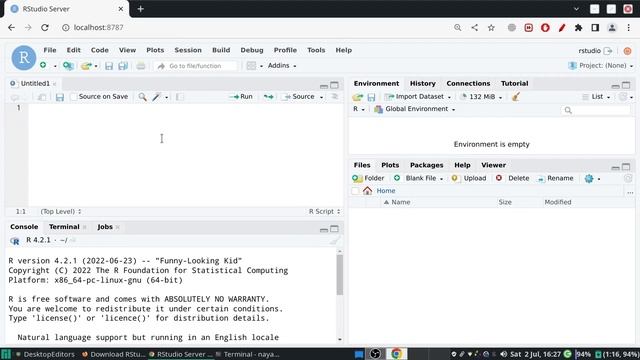Click the Home breadcrumb link
Image resolution: width=640 pixels, height=360 pixels.
click(386, 191)
